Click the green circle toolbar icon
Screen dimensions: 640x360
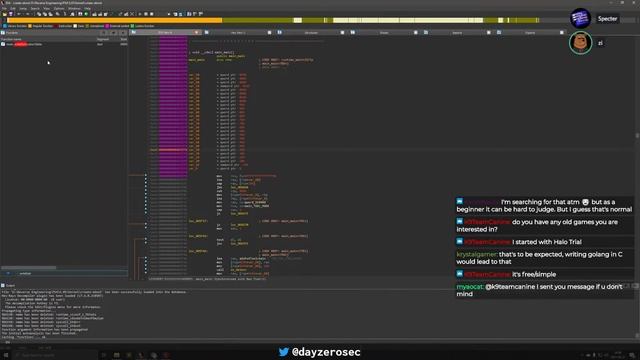(x=86, y=14)
